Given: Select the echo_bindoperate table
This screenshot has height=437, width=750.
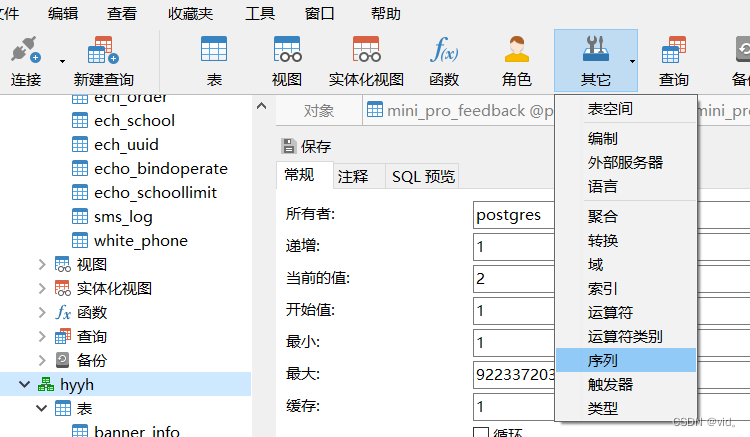Looking at the screenshot, I should [x=161, y=169].
